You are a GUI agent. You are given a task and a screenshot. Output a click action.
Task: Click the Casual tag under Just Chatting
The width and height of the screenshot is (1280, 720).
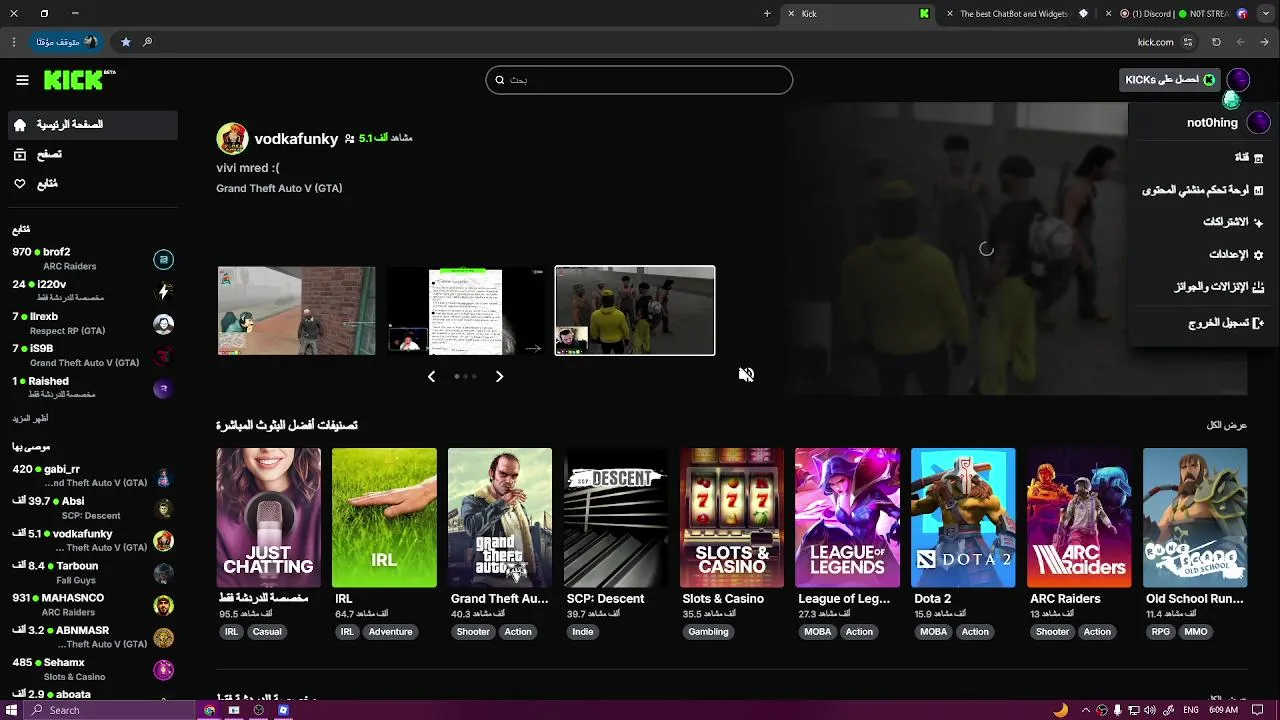click(267, 632)
